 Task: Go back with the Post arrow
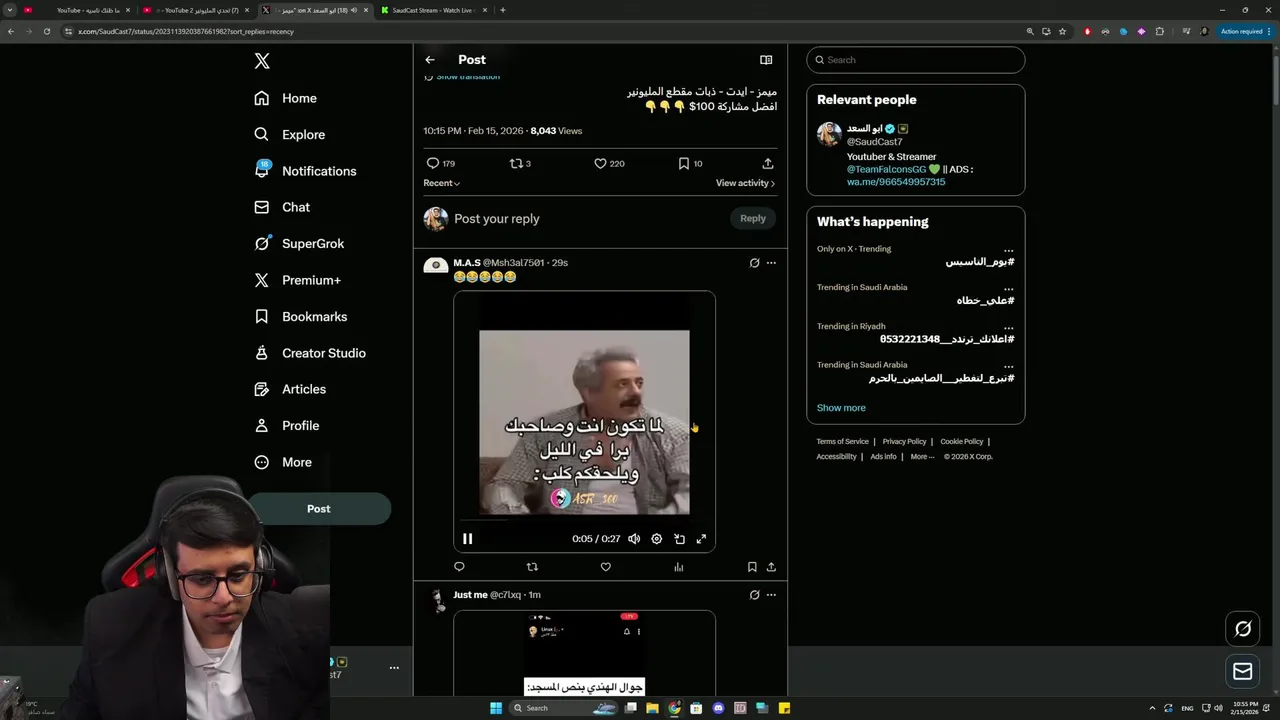coord(430,60)
